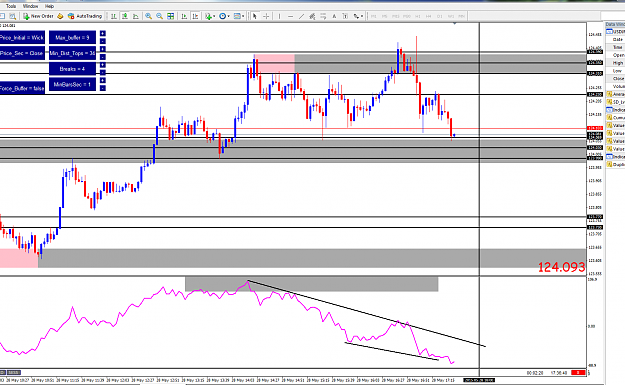Click the Open row in Data Window

pyautogui.click(x=615, y=55)
